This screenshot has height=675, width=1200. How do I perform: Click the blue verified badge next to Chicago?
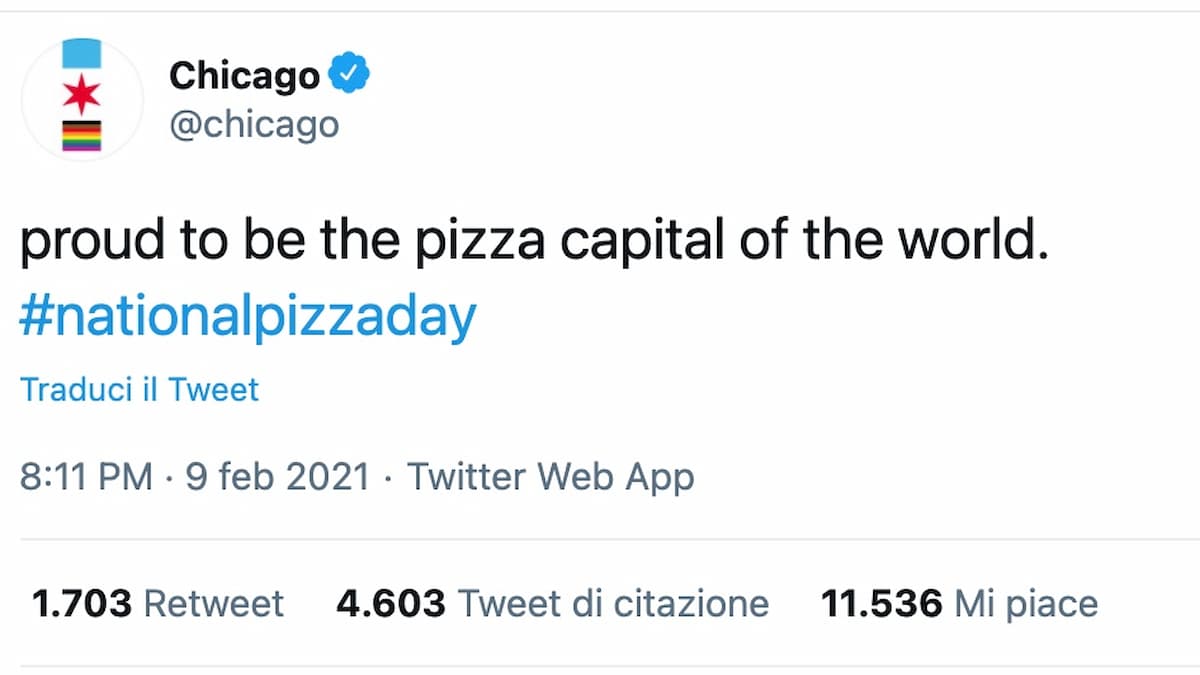(x=349, y=72)
